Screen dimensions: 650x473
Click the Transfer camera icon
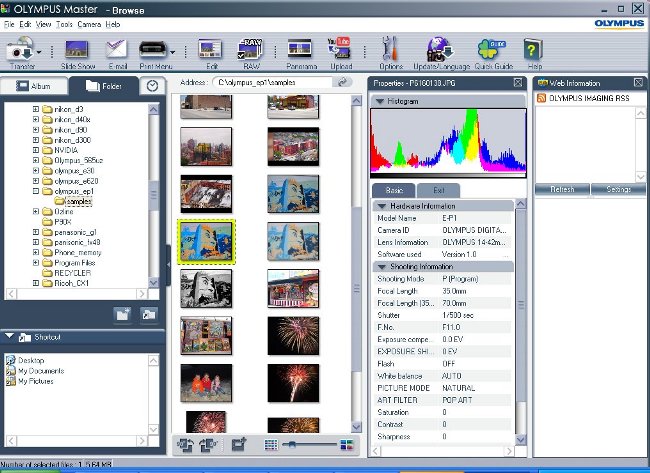tap(19, 49)
